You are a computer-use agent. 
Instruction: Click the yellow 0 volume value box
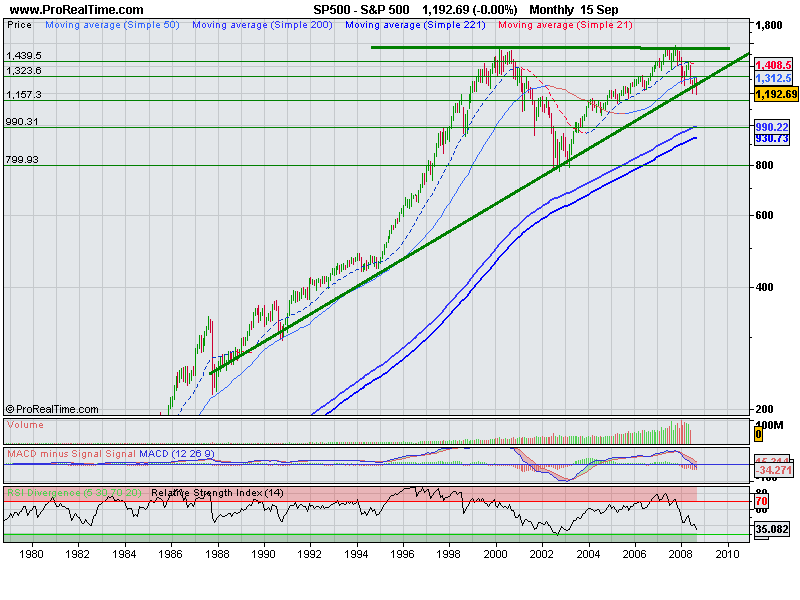(759, 434)
